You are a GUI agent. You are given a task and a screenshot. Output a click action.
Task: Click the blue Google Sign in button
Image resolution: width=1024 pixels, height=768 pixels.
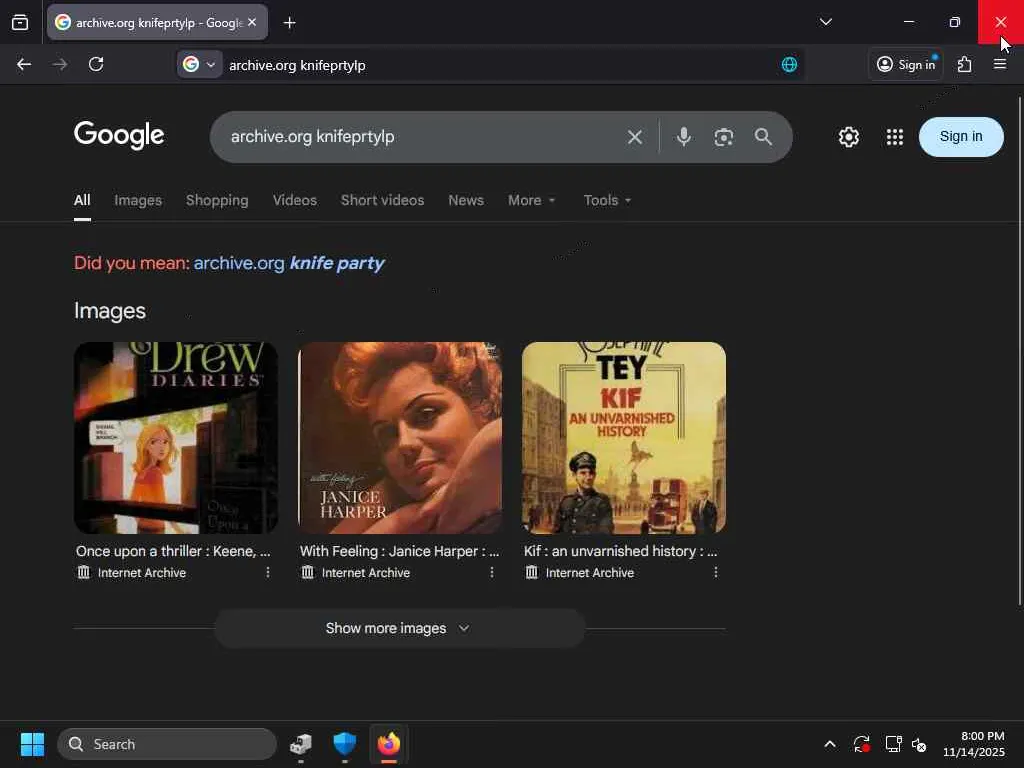(x=961, y=136)
